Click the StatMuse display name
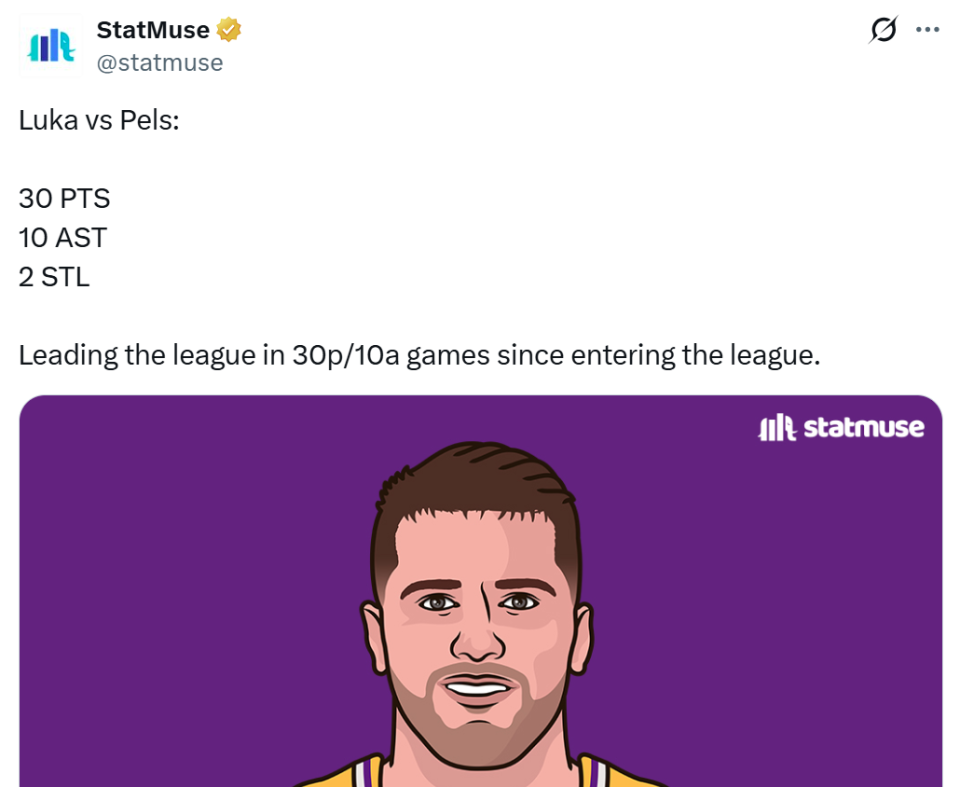 tap(153, 30)
